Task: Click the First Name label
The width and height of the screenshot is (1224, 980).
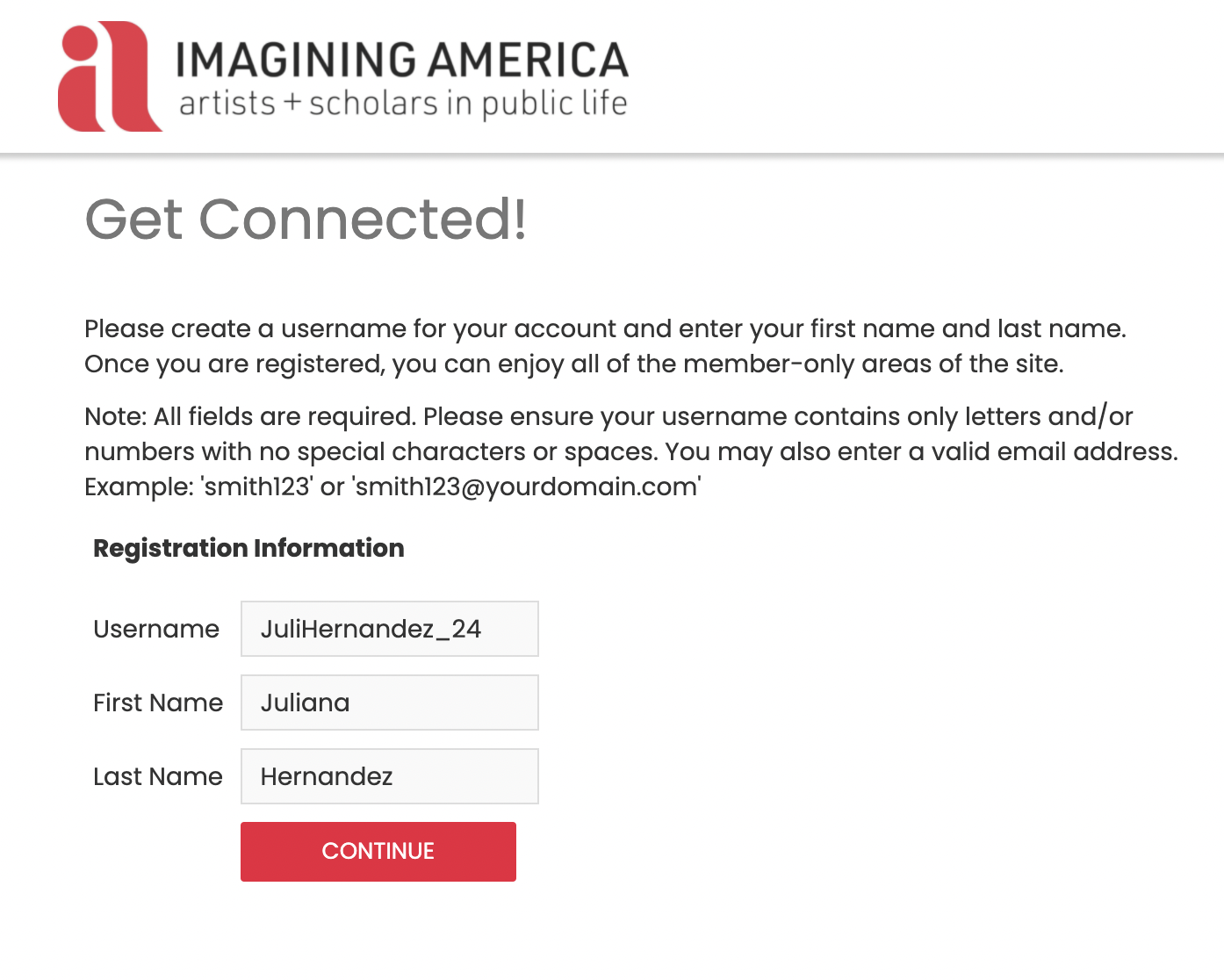Action: point(158,703)
